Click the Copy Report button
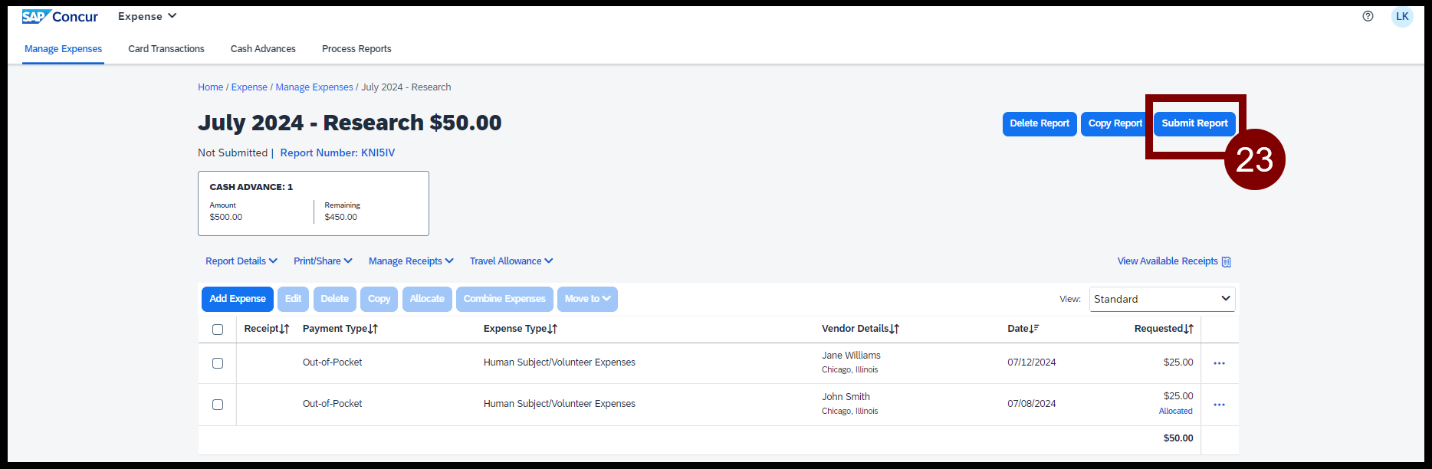Viewport: 1432px width, 469px height. (1115, 124)
